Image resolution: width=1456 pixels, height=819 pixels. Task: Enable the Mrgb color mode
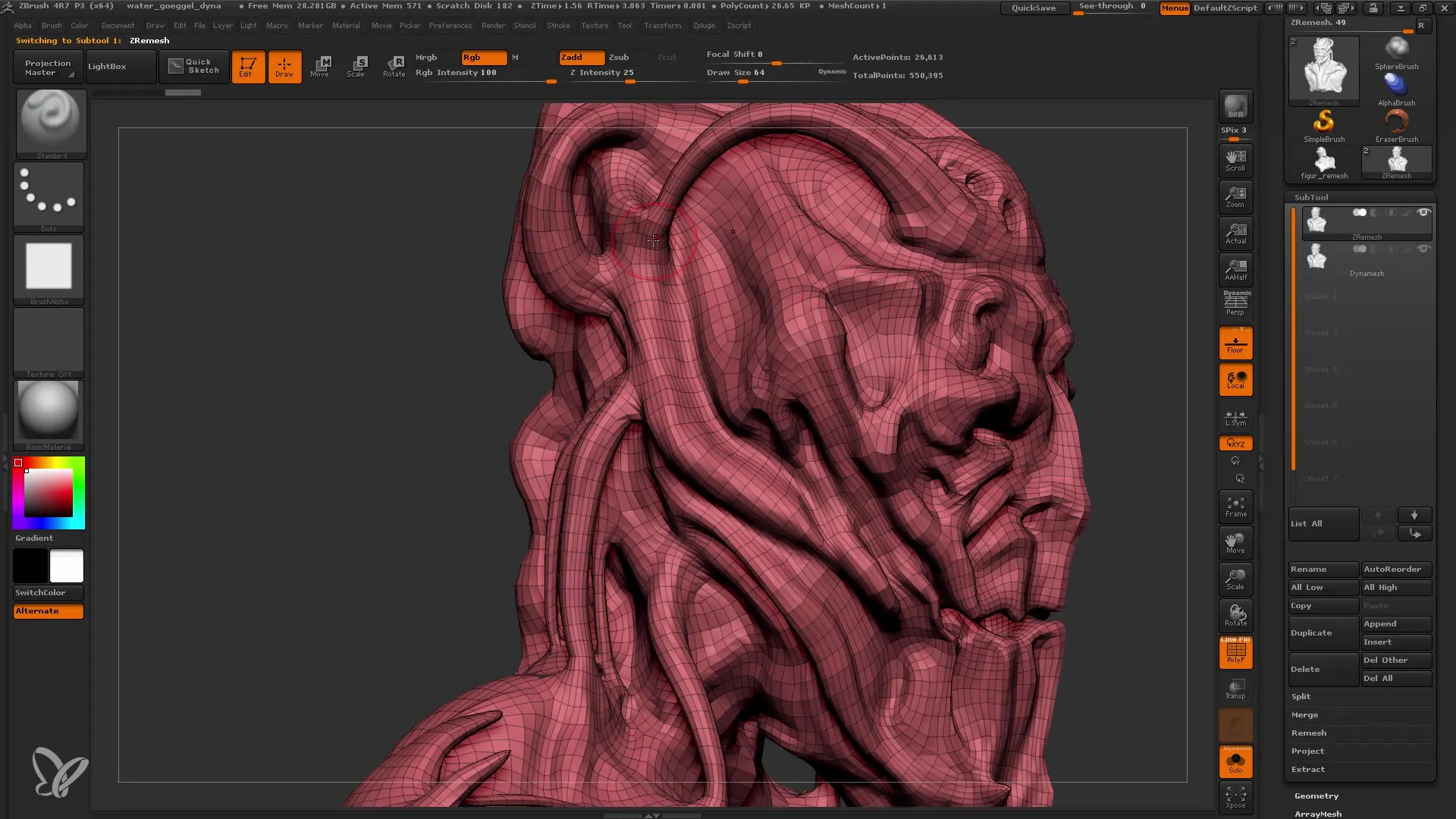427,57
